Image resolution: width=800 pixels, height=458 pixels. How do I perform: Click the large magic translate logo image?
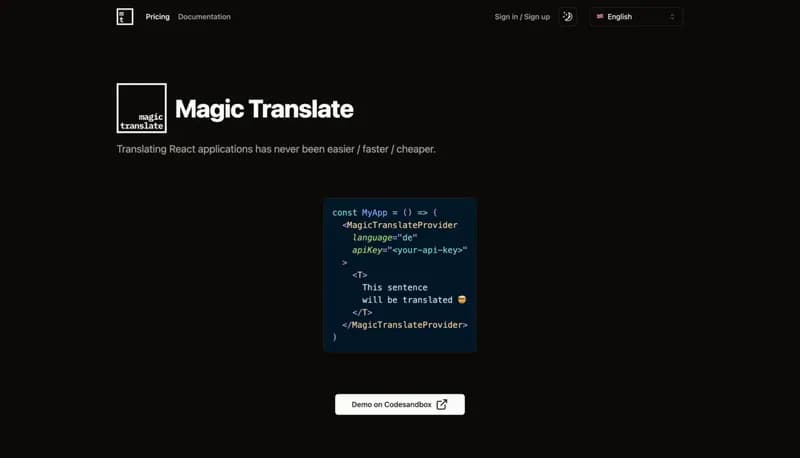pyautogui.click(x=141, y=108)
